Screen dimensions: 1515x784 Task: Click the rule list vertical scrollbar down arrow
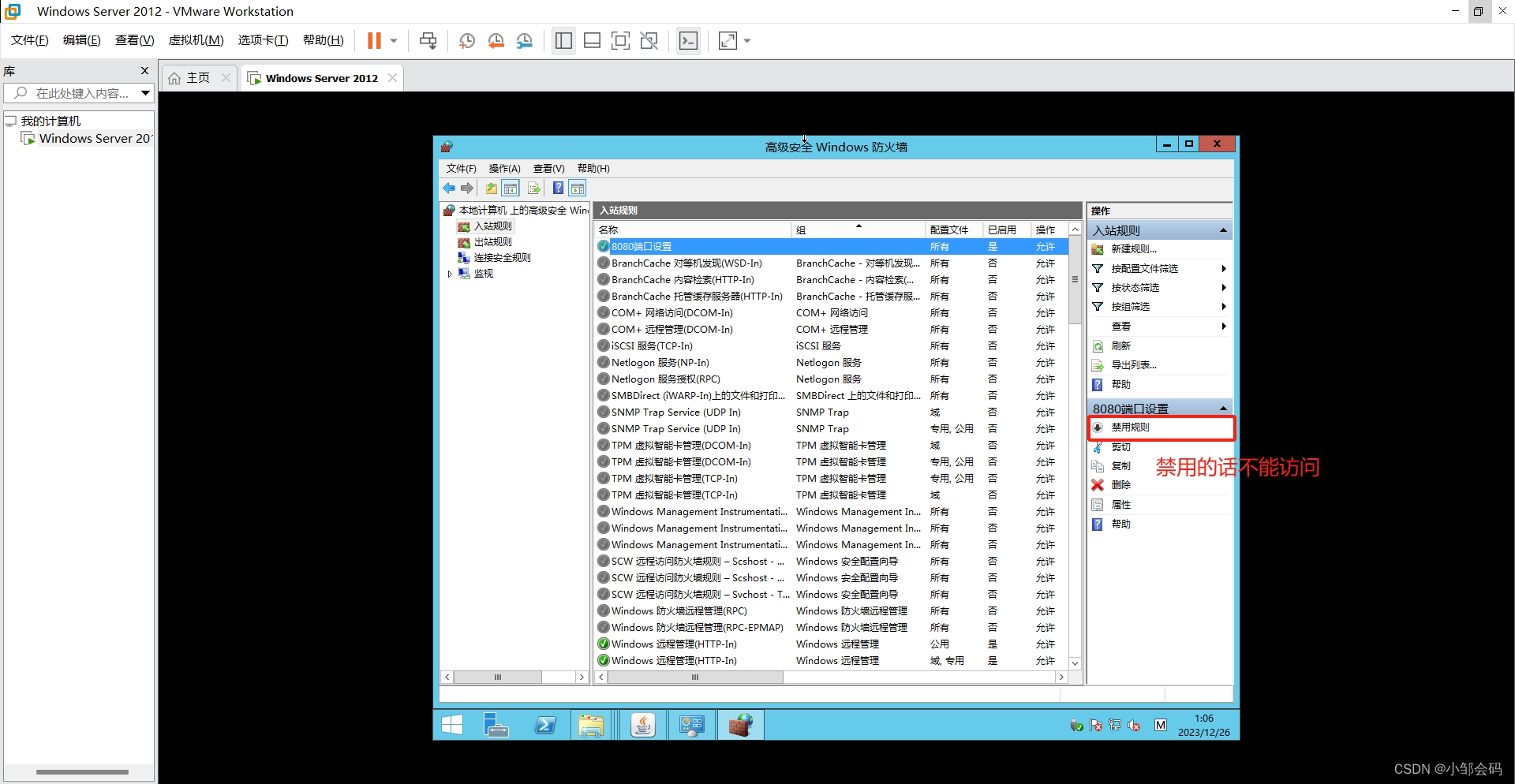tap(1075, 663)
